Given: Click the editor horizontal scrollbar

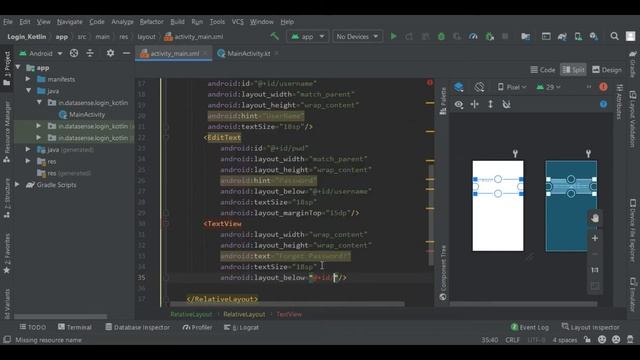Looking at the screenshot, I should pyautogui.click(x=287, y=304).
